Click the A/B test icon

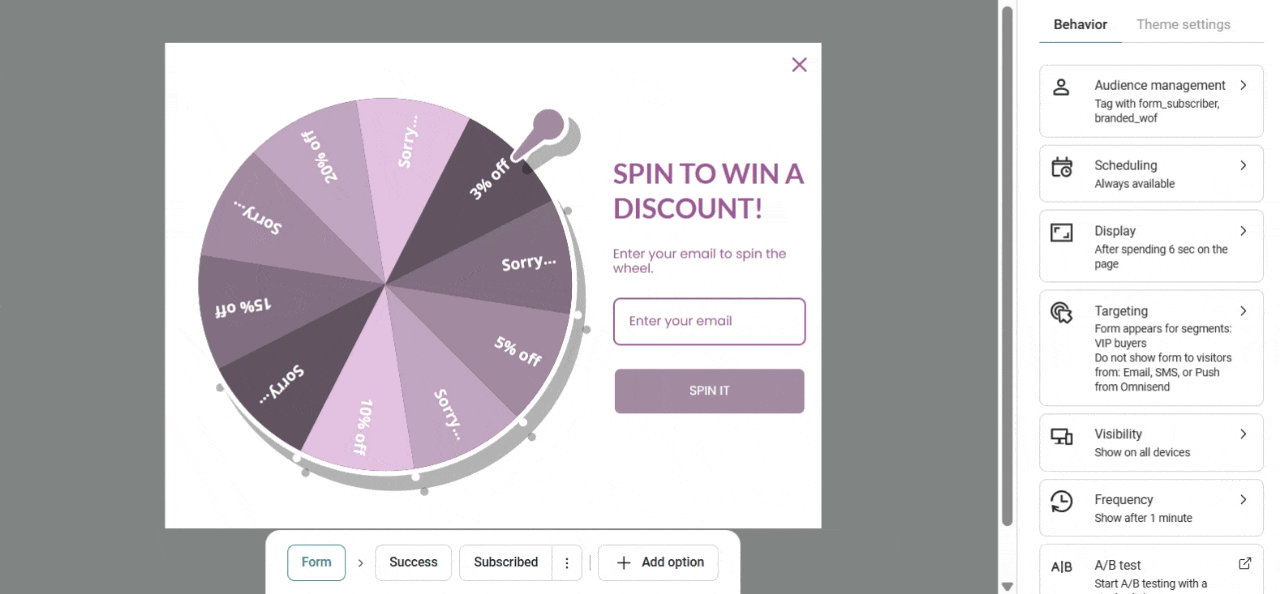click(1061, 567)
